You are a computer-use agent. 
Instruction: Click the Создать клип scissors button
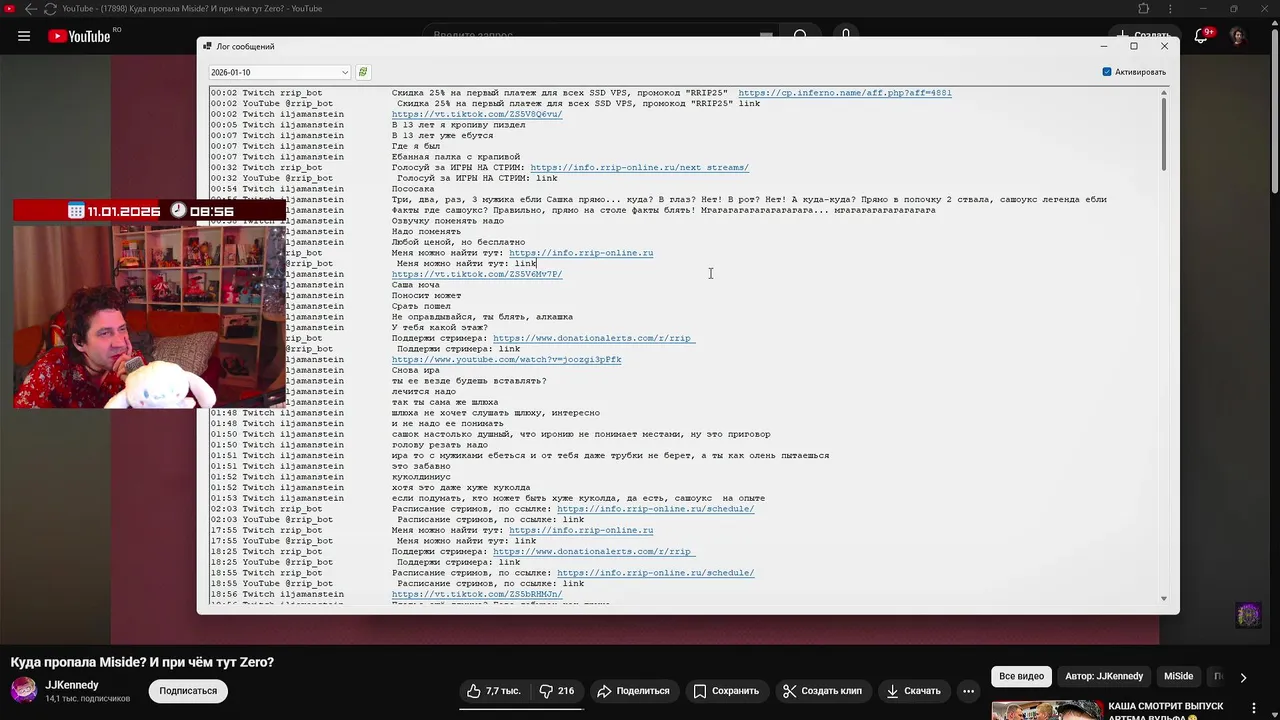point(822,691)
